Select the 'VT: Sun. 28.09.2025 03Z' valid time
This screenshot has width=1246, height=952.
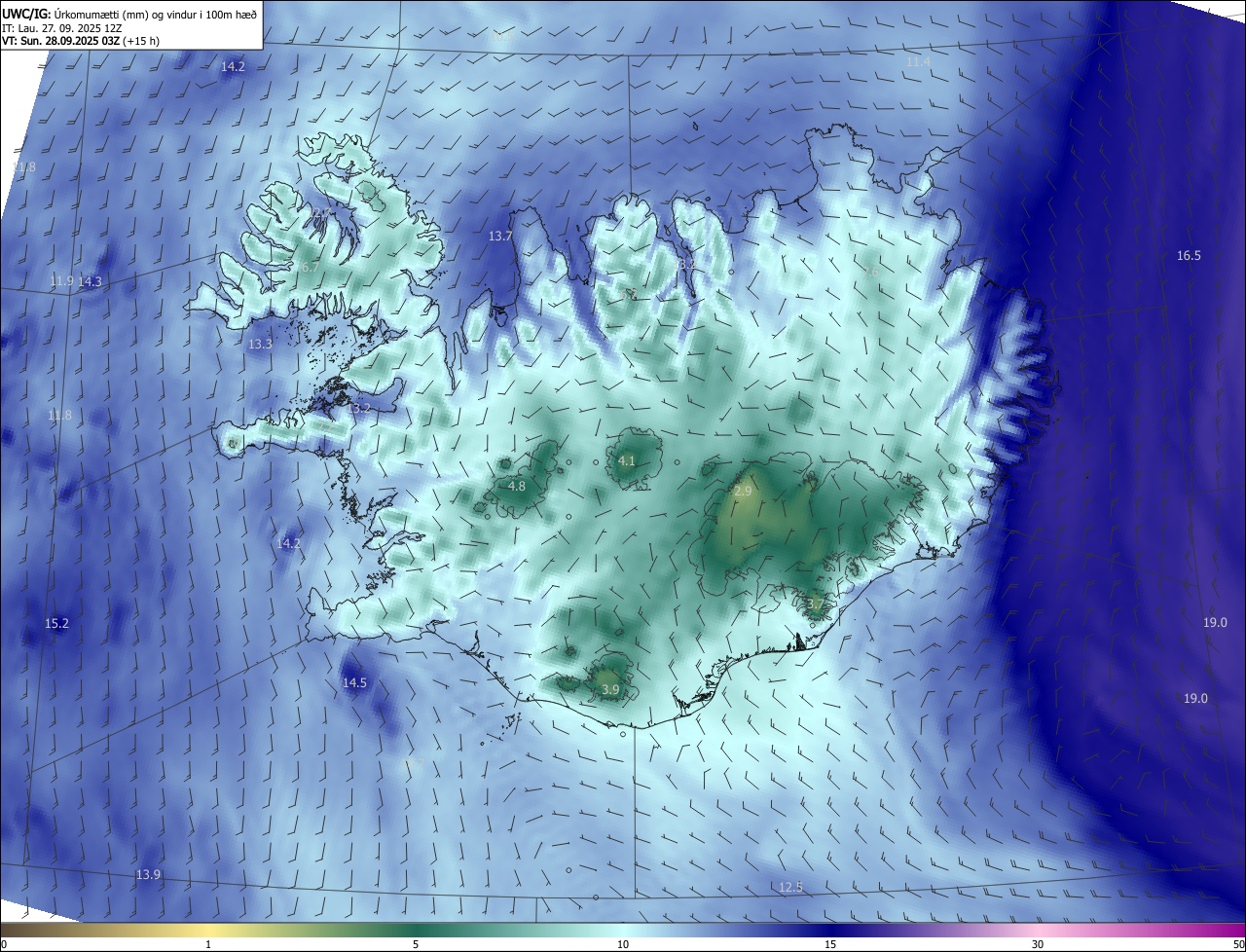[x=63, y=41]
